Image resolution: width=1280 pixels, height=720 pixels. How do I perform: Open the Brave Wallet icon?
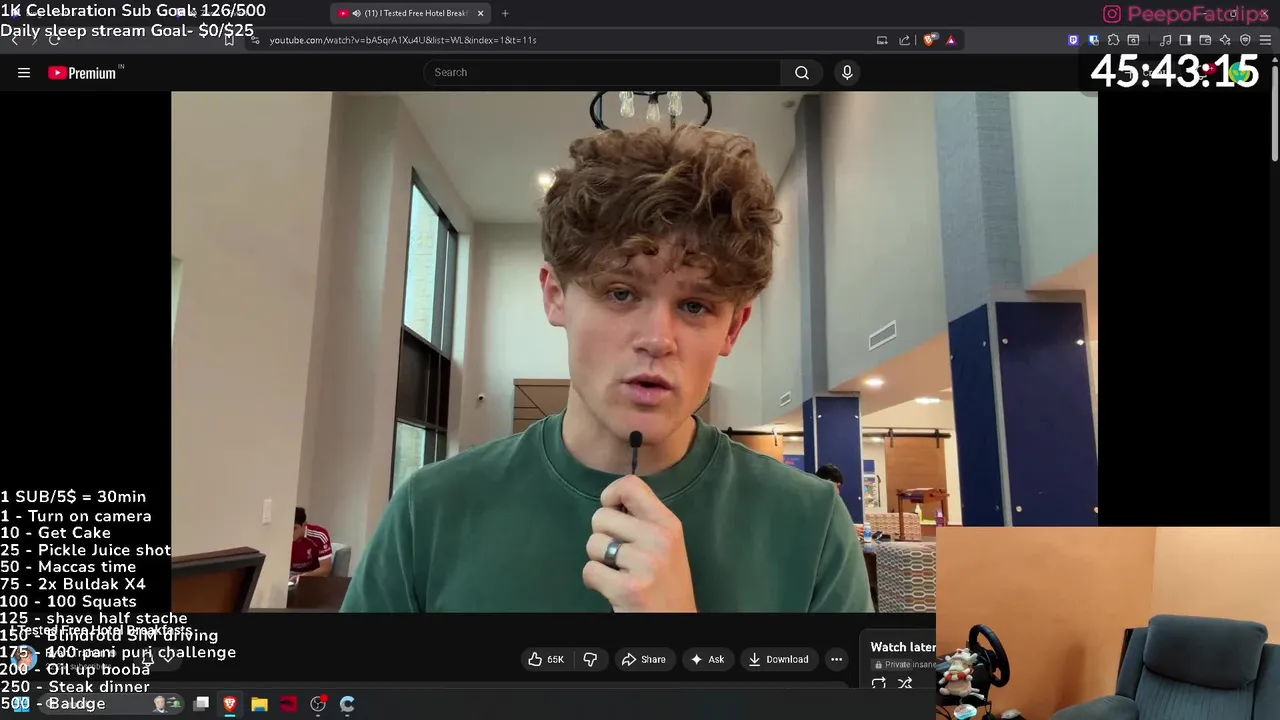pos(1205,40)
